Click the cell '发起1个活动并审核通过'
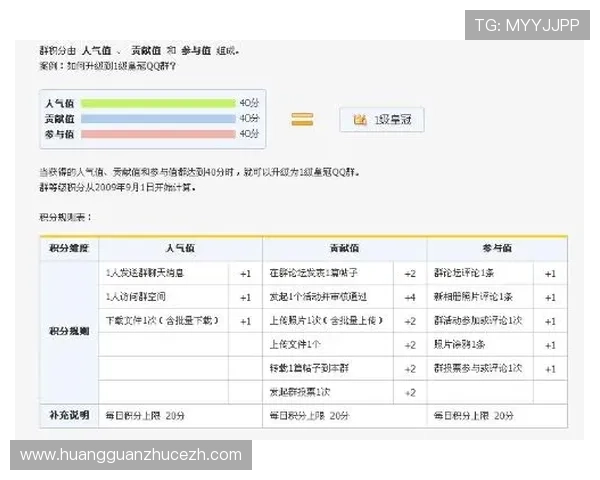600x480 pixels. coord(328,297)
